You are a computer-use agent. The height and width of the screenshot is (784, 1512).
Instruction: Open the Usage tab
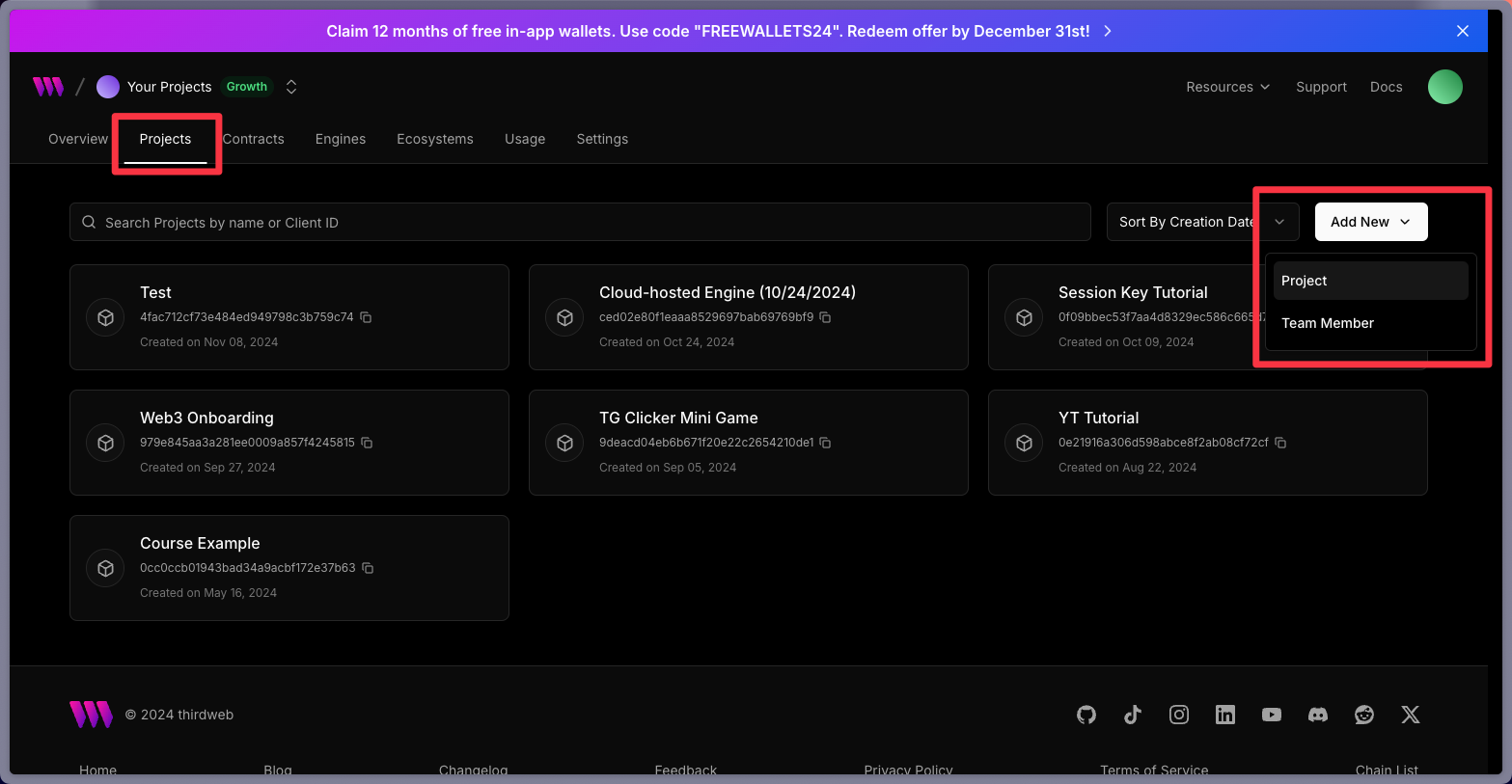[525, 139]
